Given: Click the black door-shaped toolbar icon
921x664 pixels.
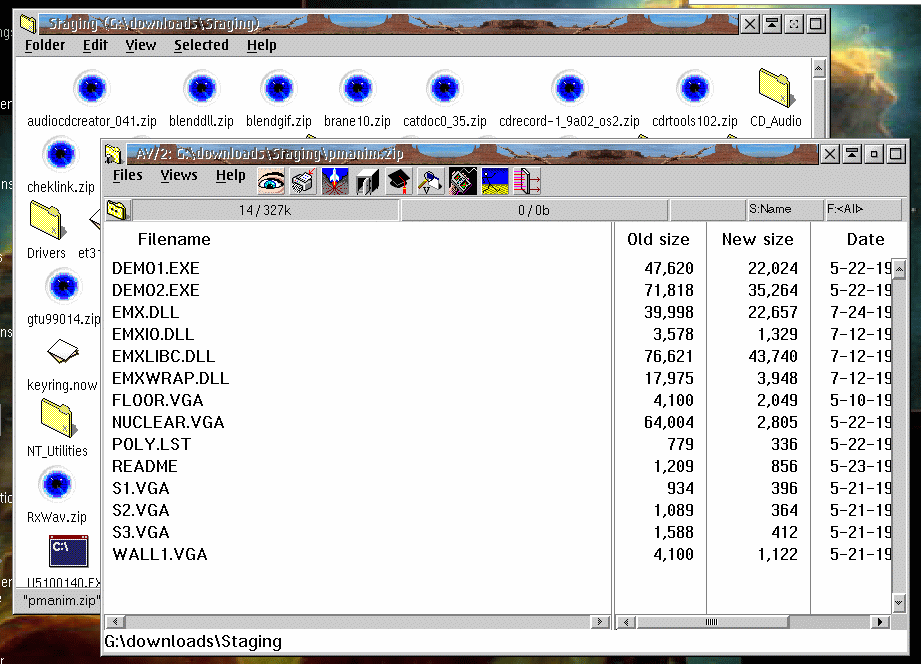Looking at the screenshot, I should click(x=366, y=181).
